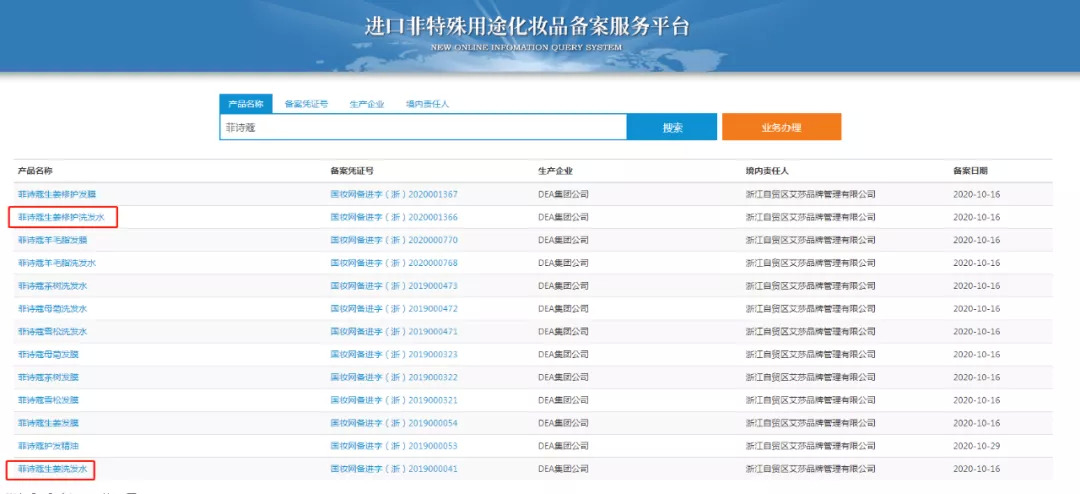Viewport: 1080px width, 494px height.
Task: Click DEA集团公司 in the 菲诗蔻护发精油 row
Action: pos(563,446)
